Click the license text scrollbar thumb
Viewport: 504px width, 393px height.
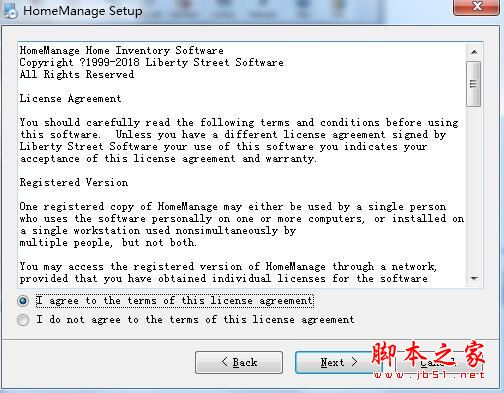point(473,84)
